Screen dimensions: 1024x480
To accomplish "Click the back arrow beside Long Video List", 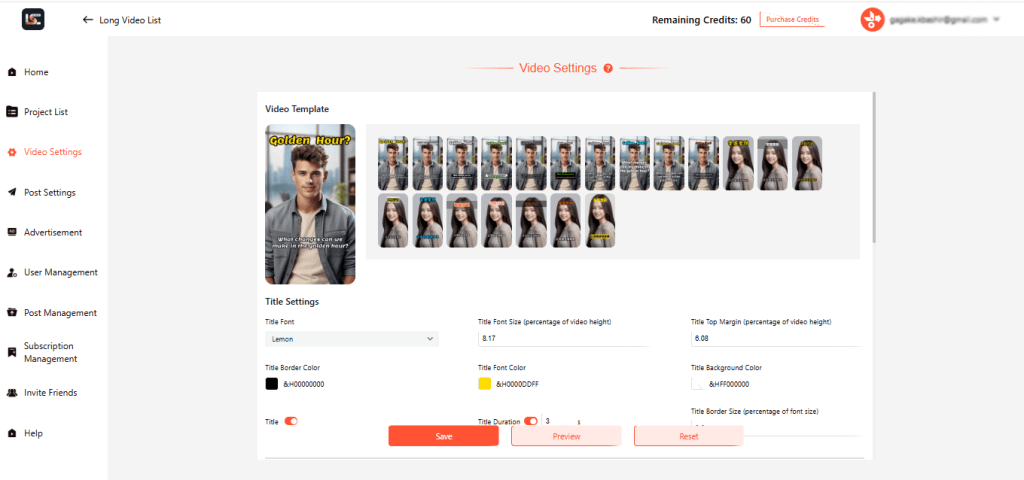I will click(88, 19).
